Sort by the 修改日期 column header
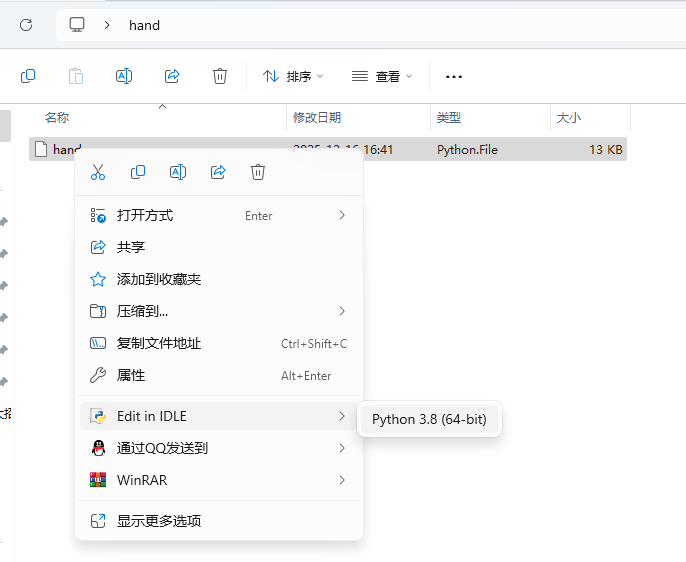Image resolution: width=686 pixels, height=562 pixels. point(317,117)
